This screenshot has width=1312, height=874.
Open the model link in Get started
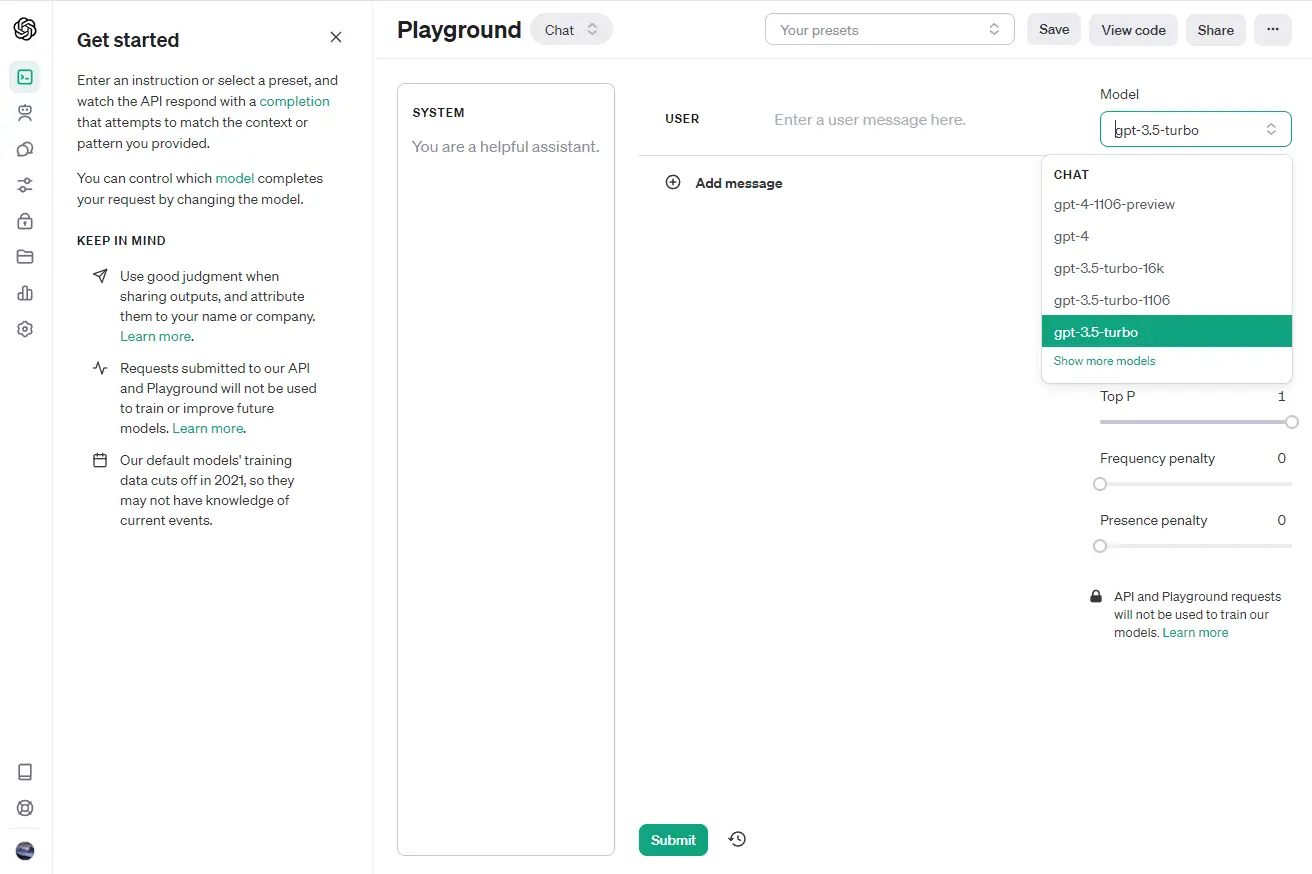(235, 178)
